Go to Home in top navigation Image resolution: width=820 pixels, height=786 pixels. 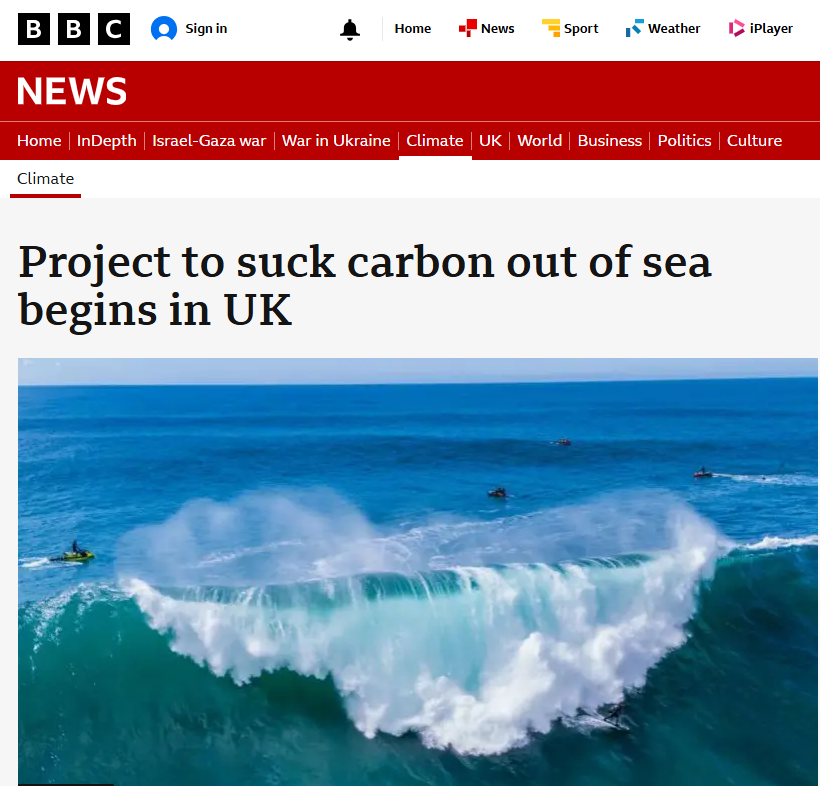pos(413,28)
